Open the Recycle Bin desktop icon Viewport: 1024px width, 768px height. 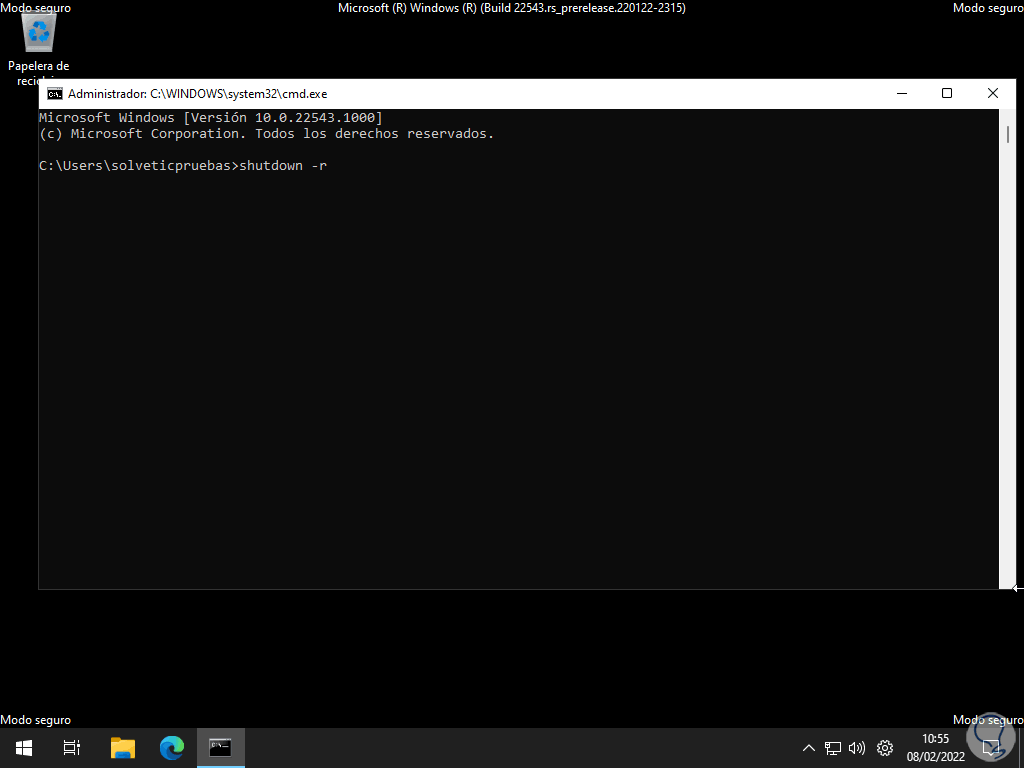(x=39, y=47)
